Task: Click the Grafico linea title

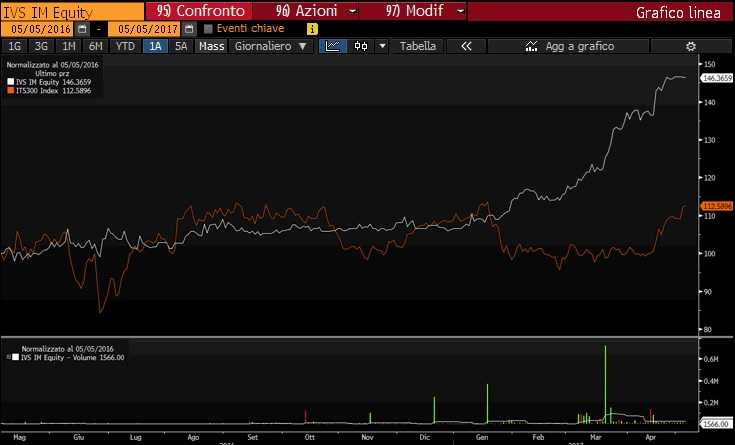Action: tap(678, 12)
